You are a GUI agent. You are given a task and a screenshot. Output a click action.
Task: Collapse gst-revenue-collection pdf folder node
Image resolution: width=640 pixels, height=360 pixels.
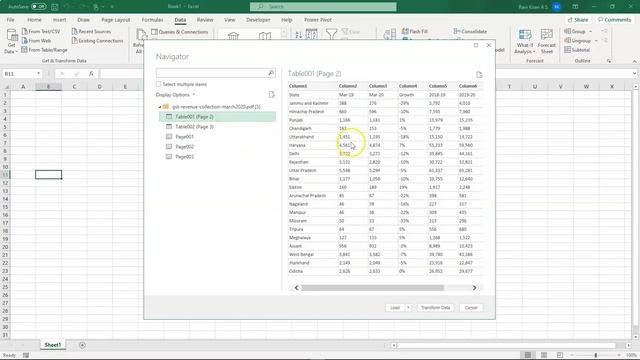coord(160,107)
